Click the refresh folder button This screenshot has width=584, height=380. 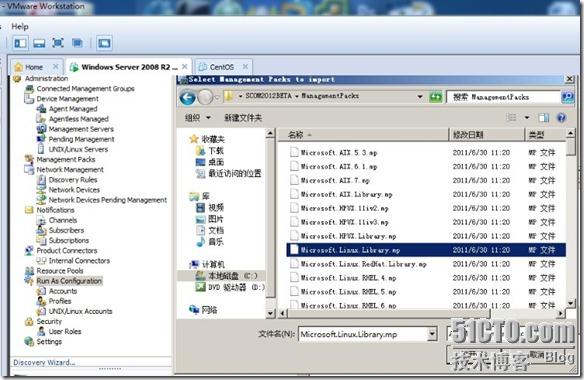click(x=435, y=97)
